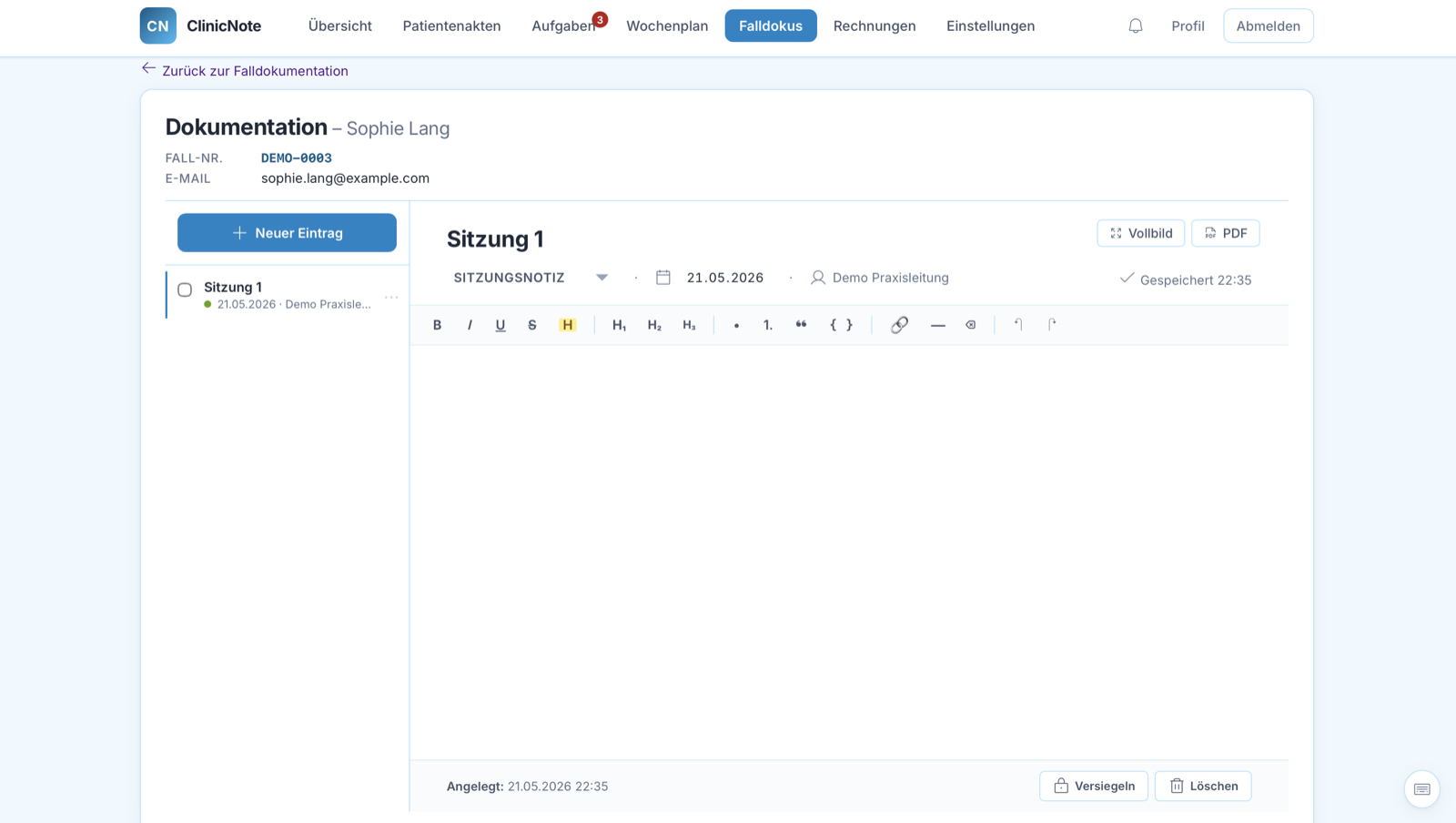Screen dimensions: 1456x823
Task: Apply underline formatting
Action: 500,325
